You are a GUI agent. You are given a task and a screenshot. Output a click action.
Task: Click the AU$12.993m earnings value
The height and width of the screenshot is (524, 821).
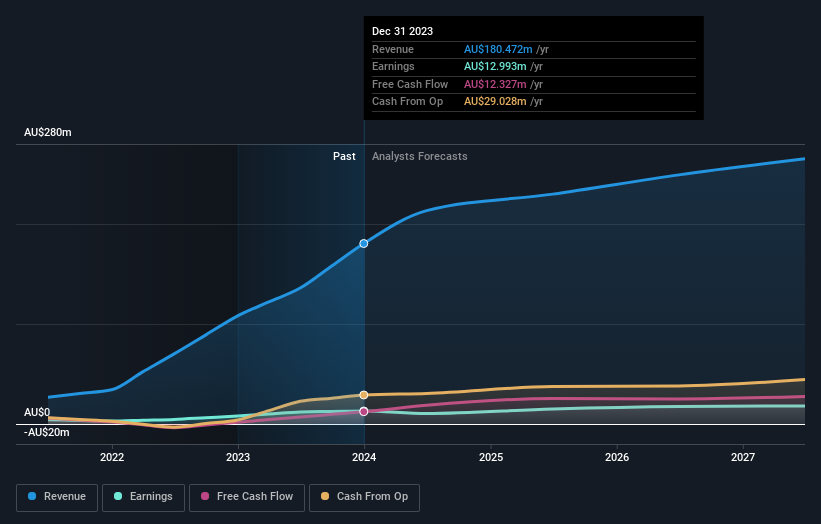[x=495, y=66]
